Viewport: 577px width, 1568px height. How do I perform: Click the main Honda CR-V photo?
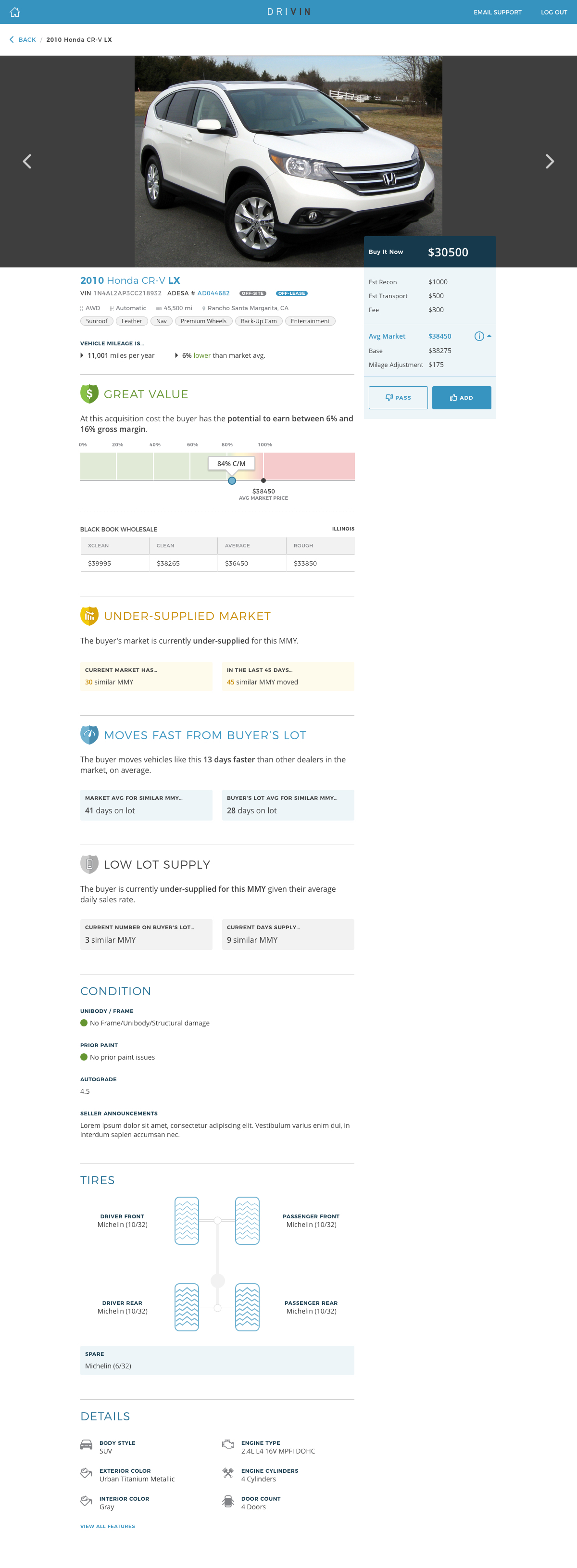point(288,161)
